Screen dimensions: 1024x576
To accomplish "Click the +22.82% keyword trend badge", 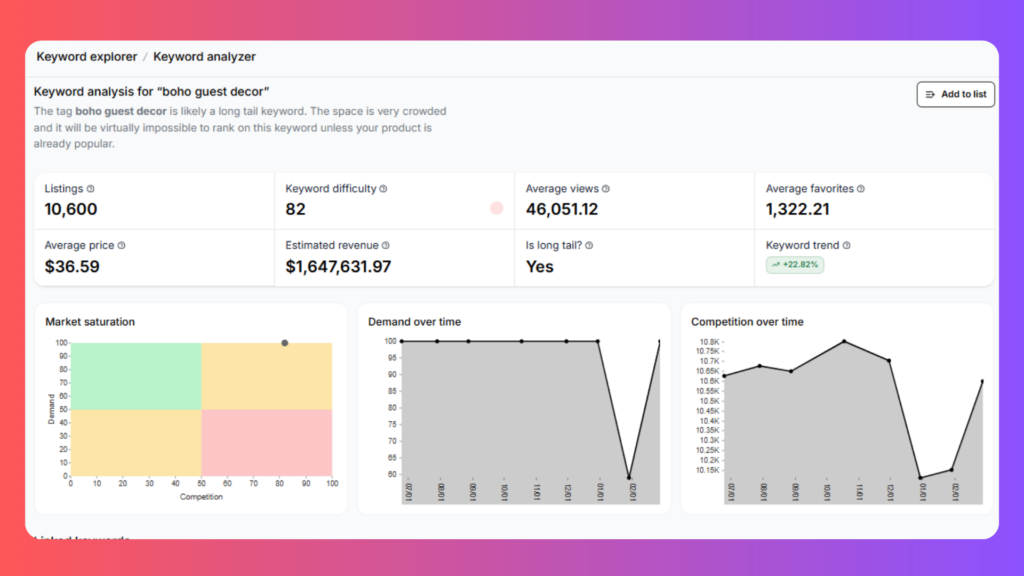I will click(795, 264).
